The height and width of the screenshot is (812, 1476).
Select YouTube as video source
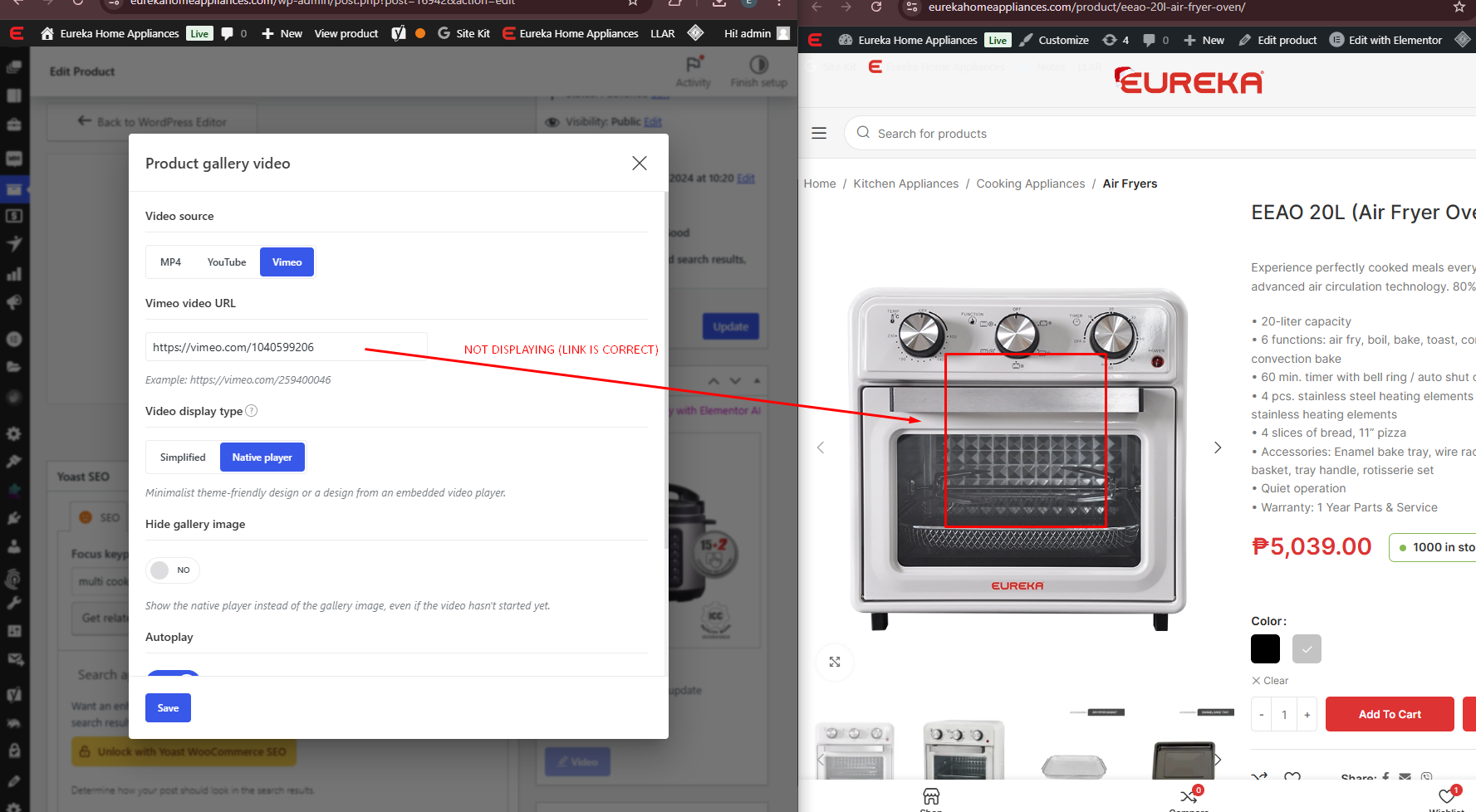point(226,262)
